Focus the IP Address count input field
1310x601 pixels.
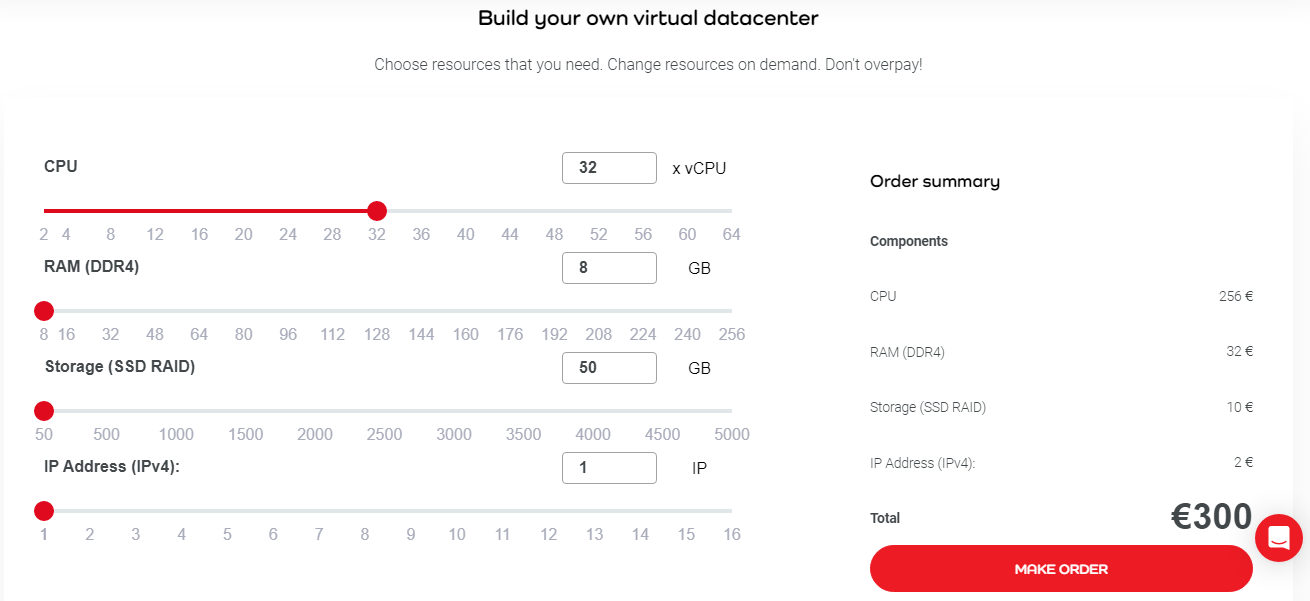[609, 468]
